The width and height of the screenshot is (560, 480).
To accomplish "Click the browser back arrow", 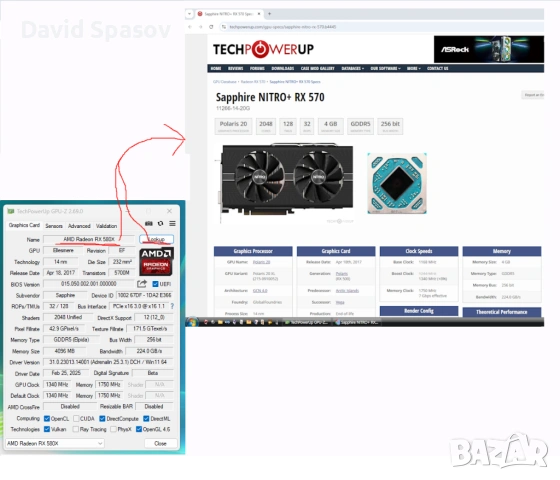I will tap(190, 27).
